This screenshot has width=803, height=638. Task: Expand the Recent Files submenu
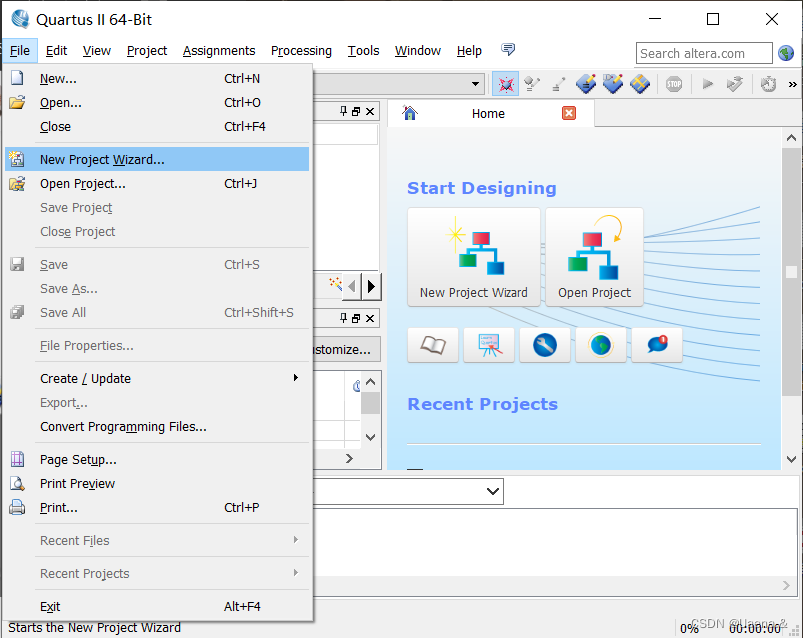pos(295,540)
